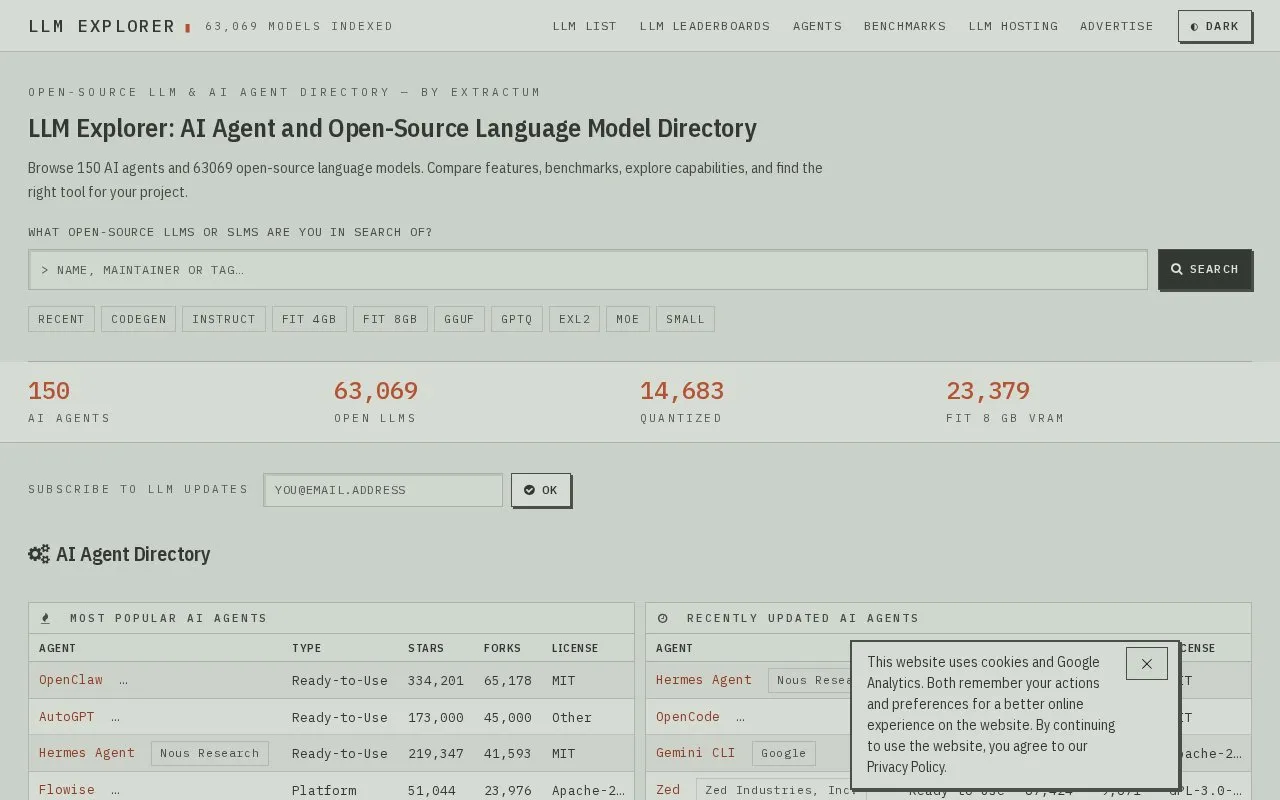Open LLM Leaderboards page
Image resolution: width=1280 pixels, height=800 pixels.
pyautogui.click(x=705, y=26)
